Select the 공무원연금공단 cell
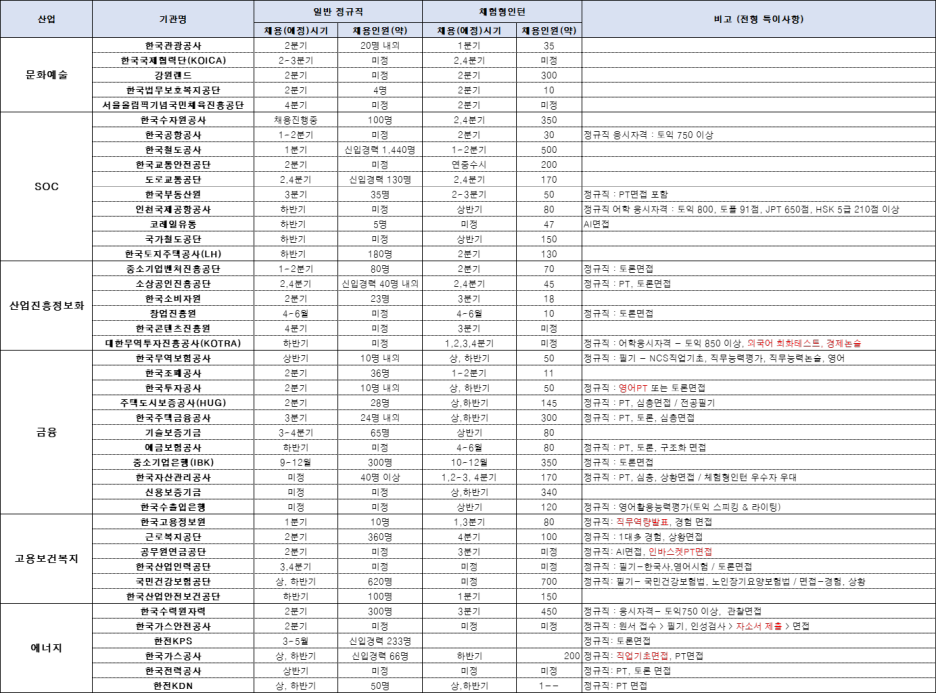Viewport: 936px width, 693px height. [x=173, y=552]
